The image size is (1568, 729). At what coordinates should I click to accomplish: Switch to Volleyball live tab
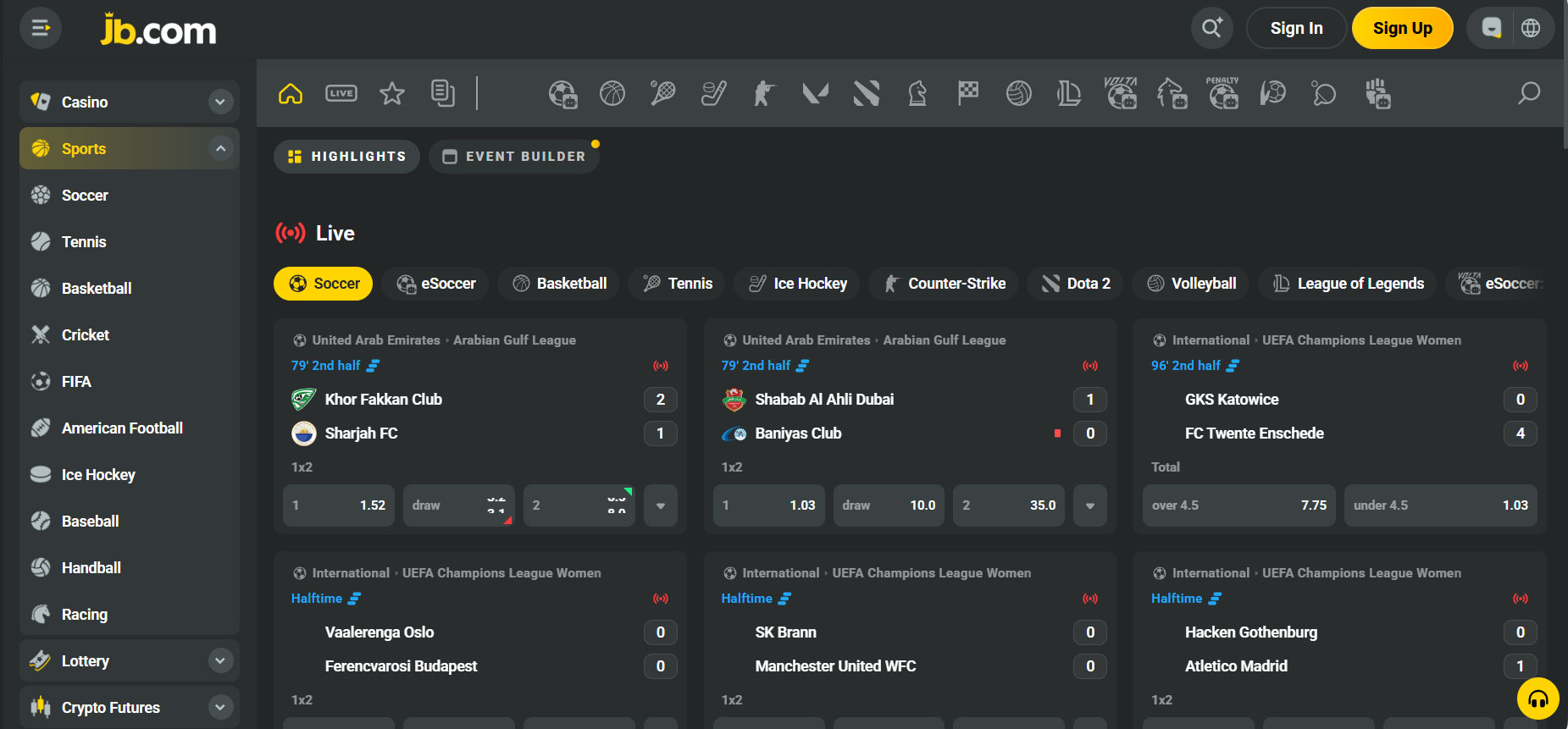[1191, 284]
